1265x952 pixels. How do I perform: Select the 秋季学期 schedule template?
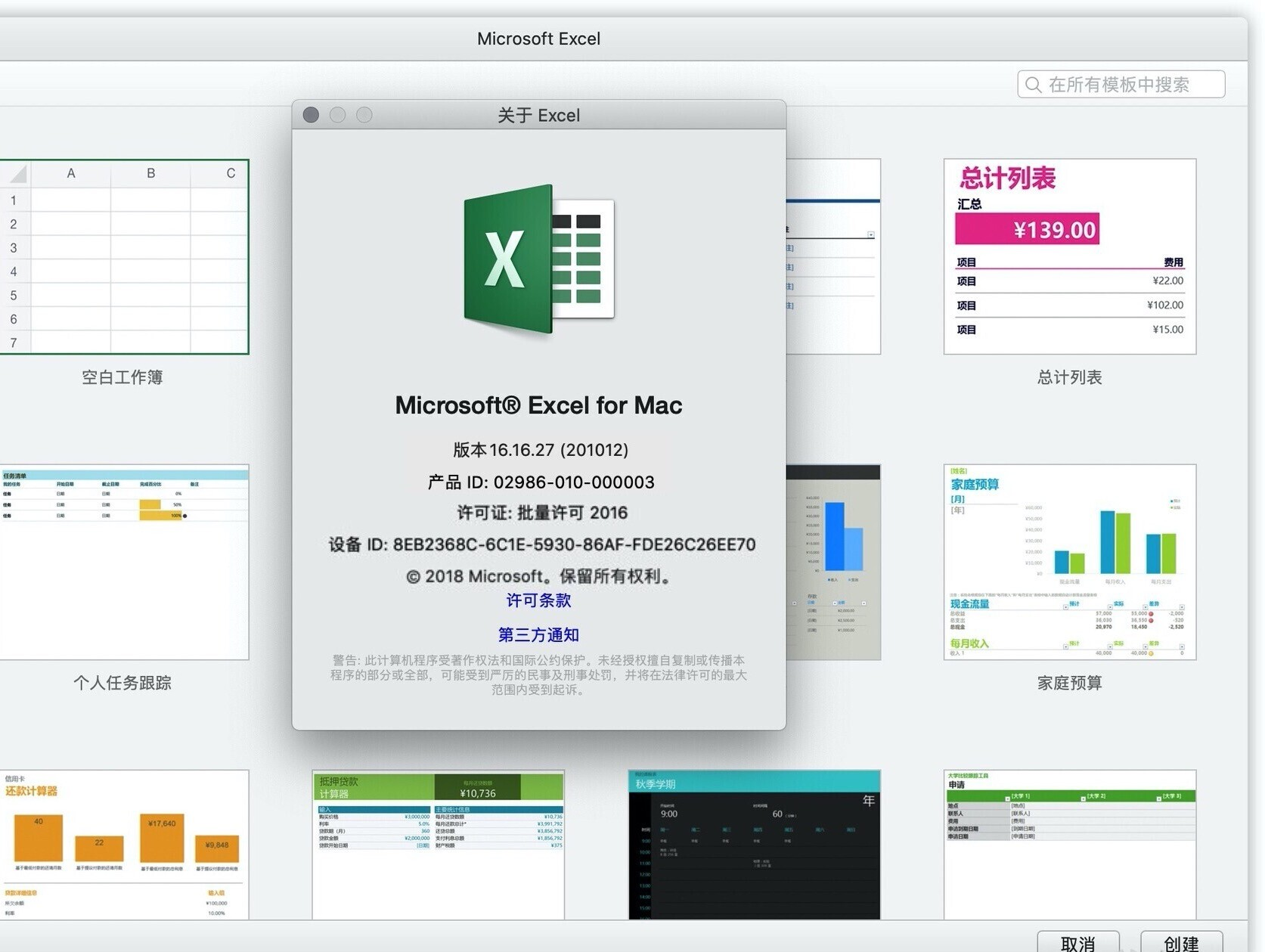click(755, 845)
